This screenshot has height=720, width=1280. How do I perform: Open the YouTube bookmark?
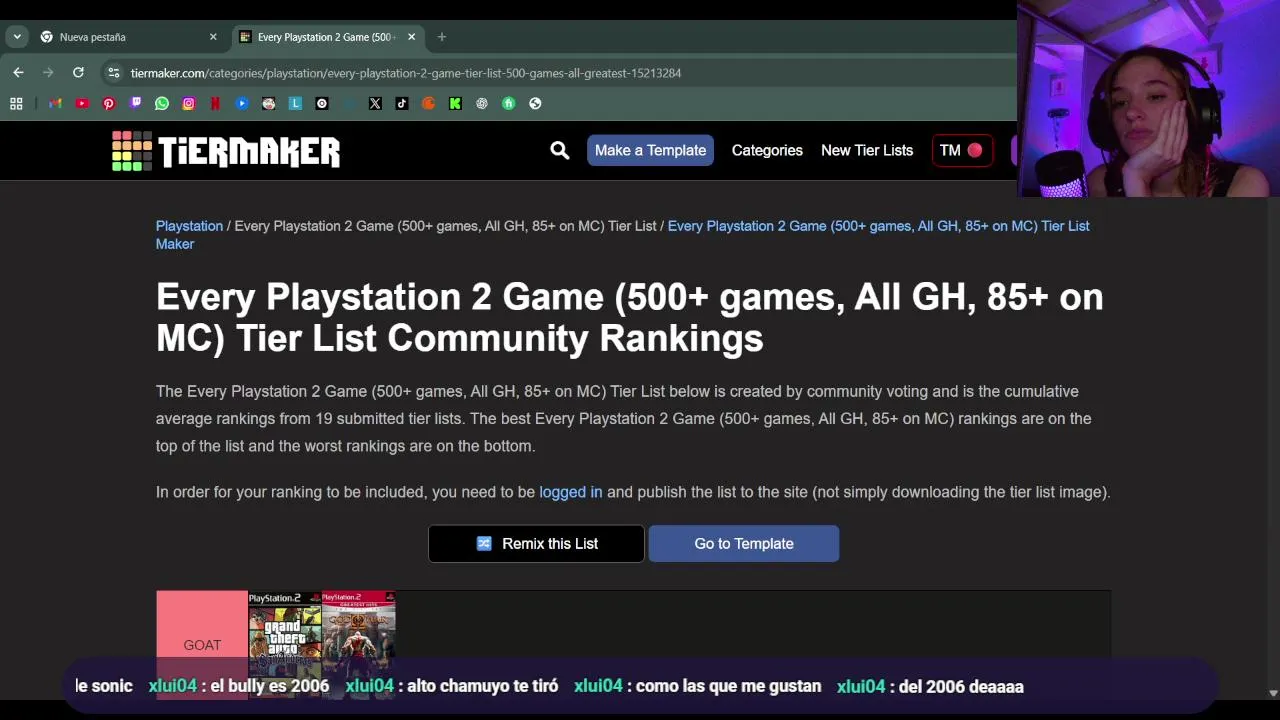click(x=82, y=103)
